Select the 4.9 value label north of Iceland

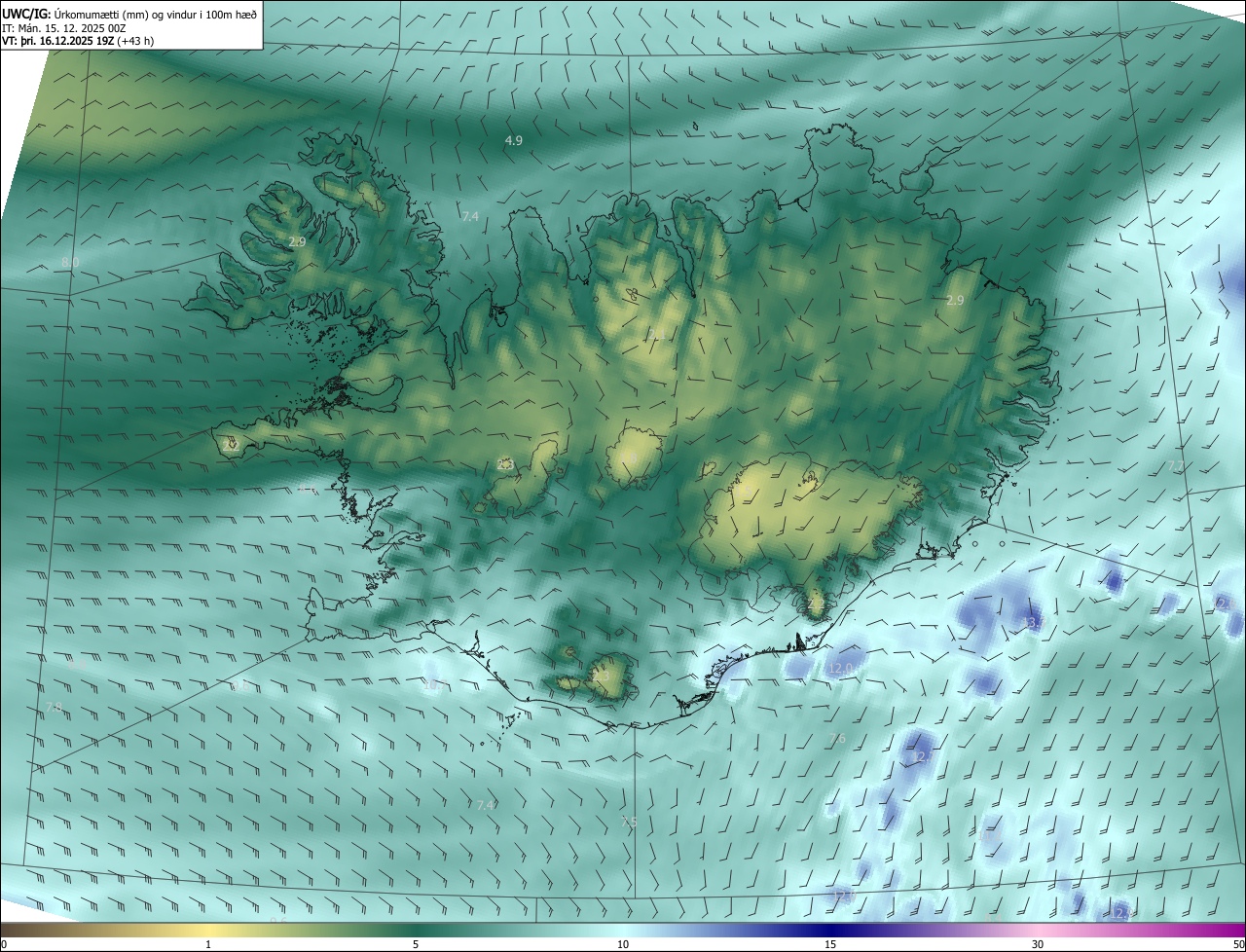[514, 141]
